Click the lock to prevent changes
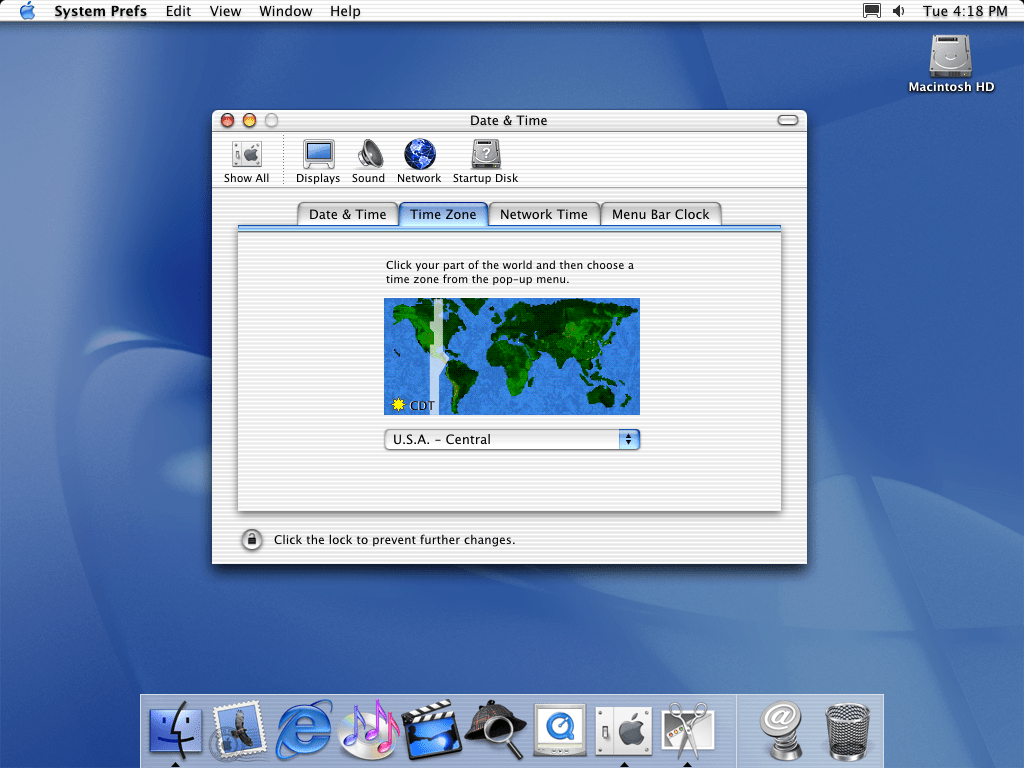This screenshot has width=1024, height=768. pyautogui.click(x=252, y=540)
